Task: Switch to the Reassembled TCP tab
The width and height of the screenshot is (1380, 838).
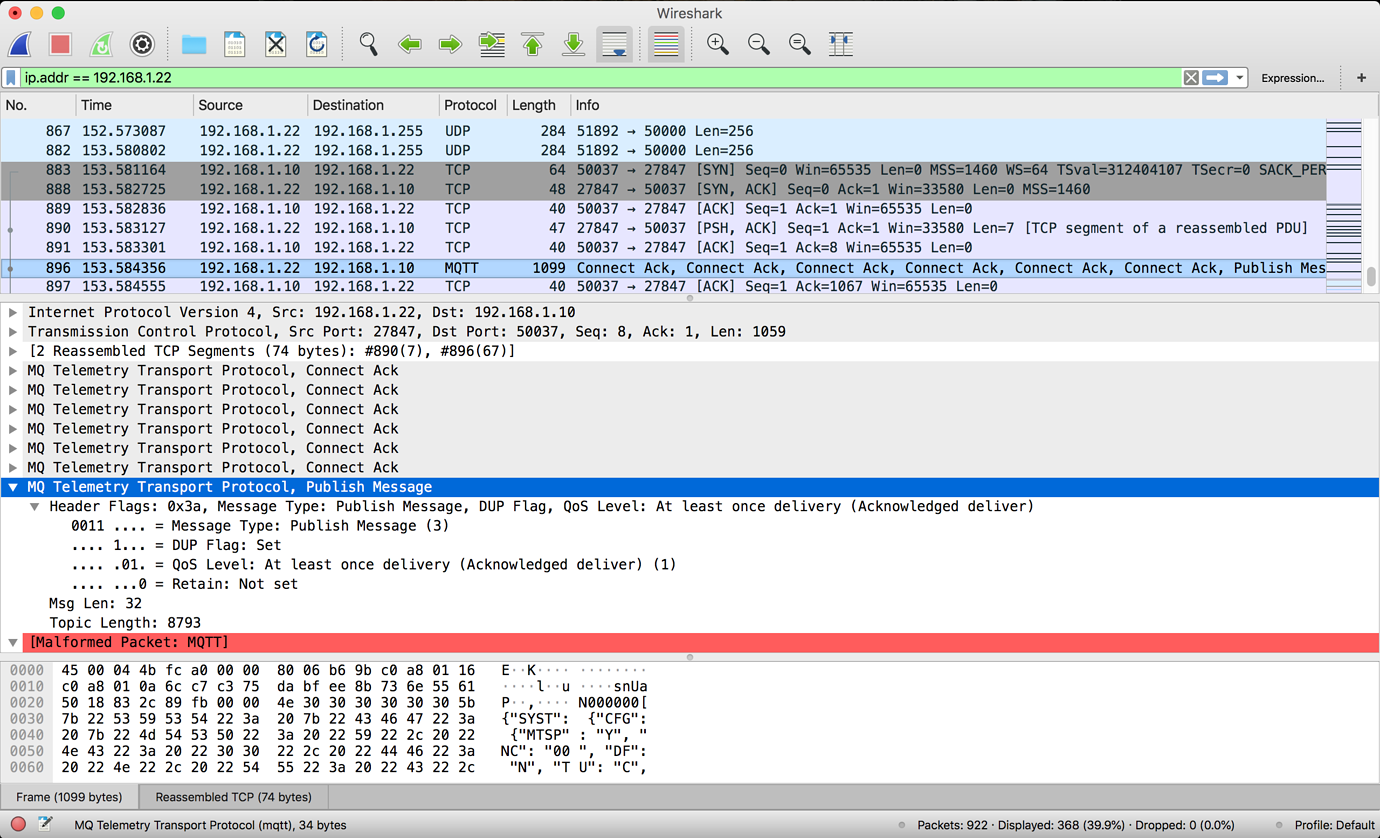Action: 232,796
